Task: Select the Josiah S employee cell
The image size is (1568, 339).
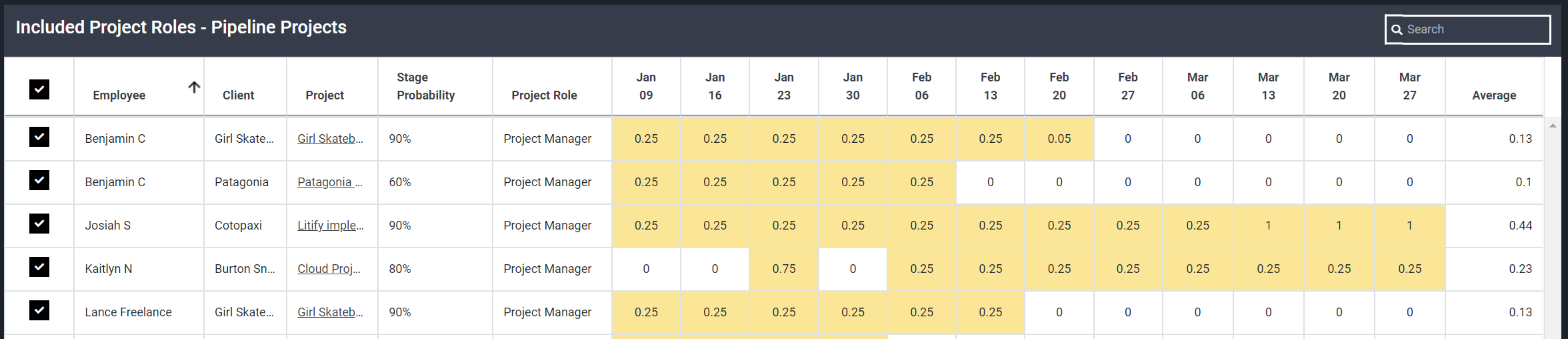Action: (139, 226)
